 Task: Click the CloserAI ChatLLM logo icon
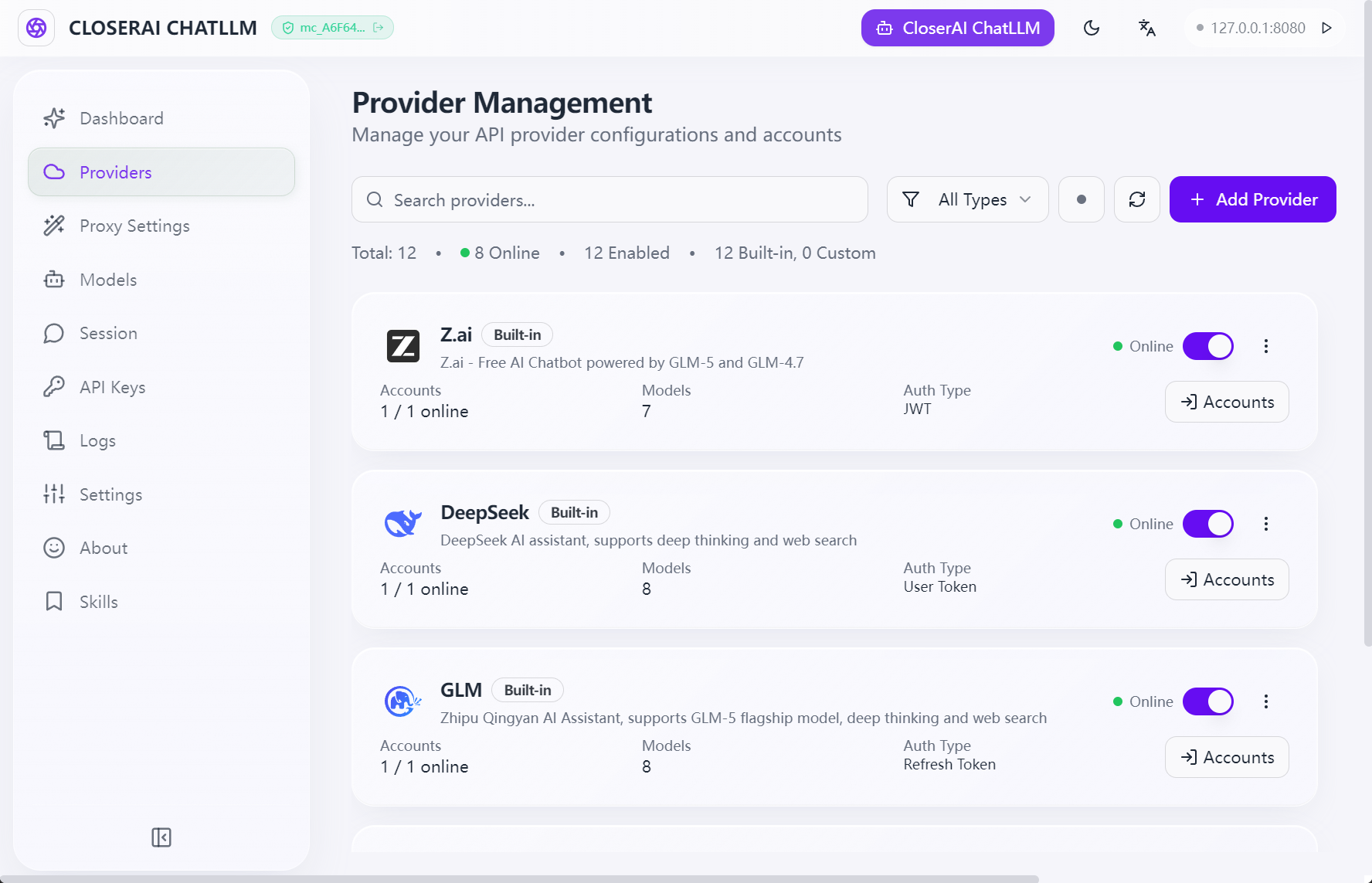36,28
